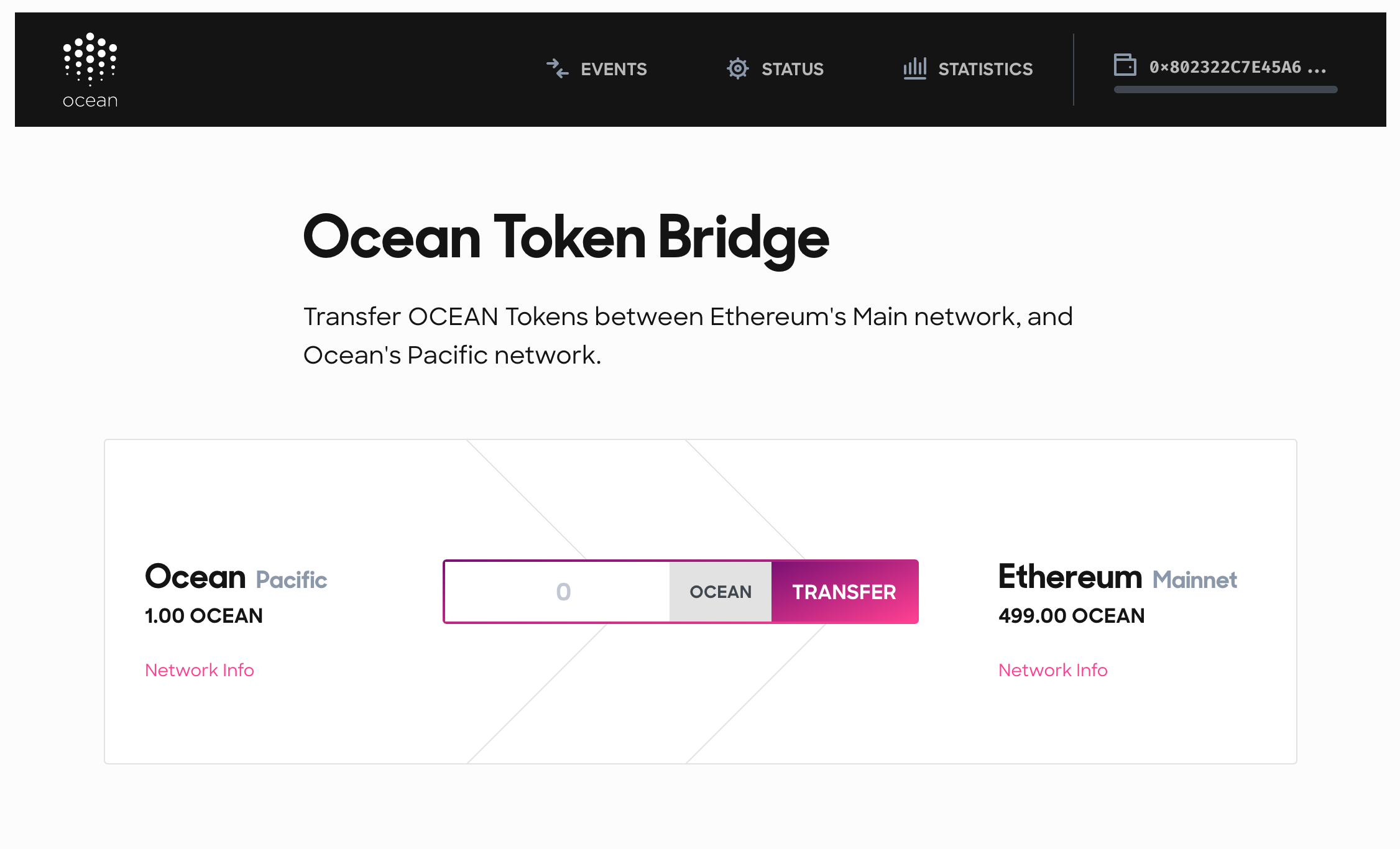
Task: Click the 1.00 OCEAN balance text
Action: 204,616
